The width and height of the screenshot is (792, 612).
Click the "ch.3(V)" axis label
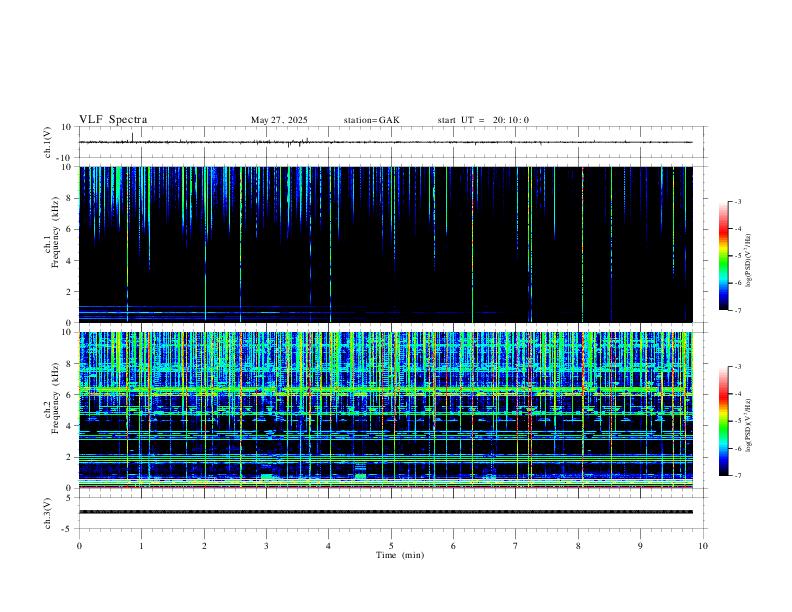(48, 513)
